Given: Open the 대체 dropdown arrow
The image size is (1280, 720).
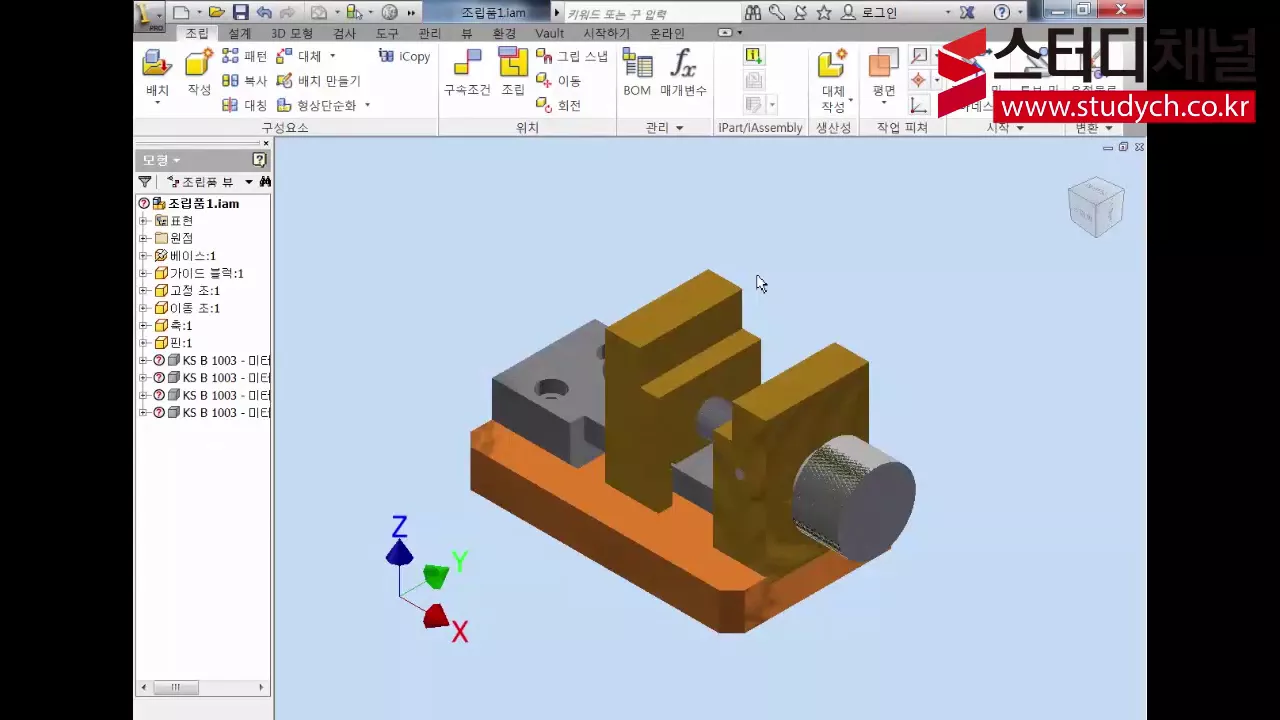Looking at the screenshot, I should pyautogui.click(x=333, y=56).
